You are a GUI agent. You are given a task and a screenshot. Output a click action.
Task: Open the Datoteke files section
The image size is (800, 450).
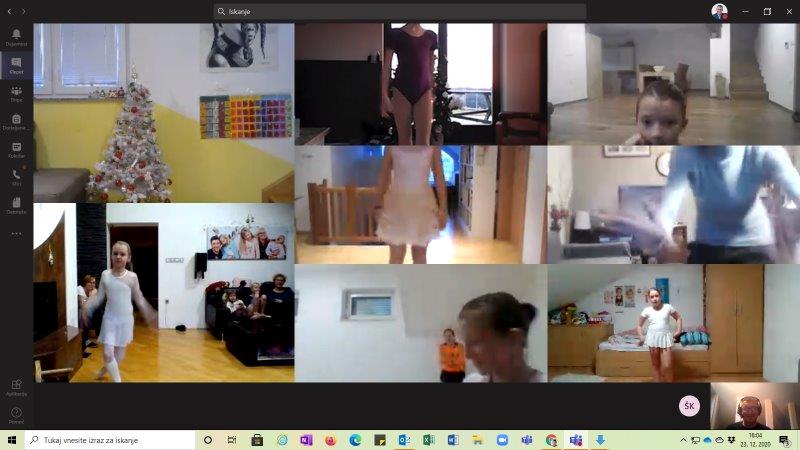click(x=16, y=205)
